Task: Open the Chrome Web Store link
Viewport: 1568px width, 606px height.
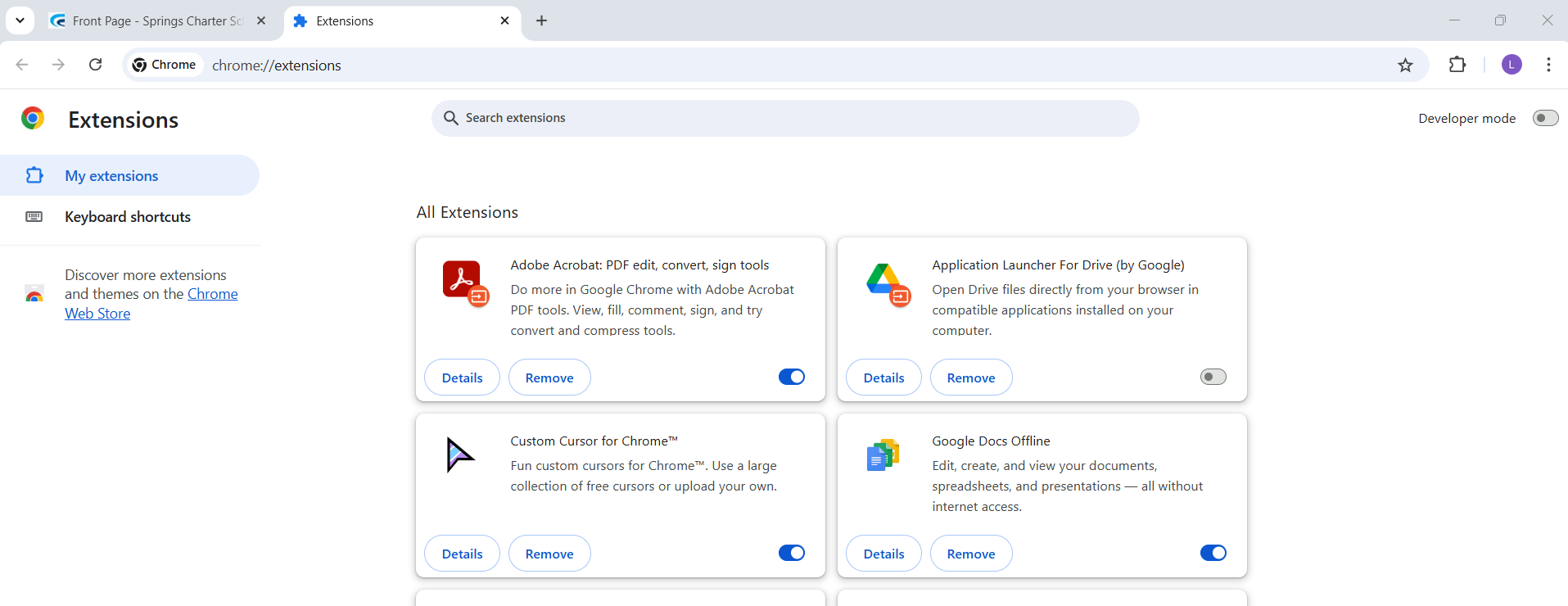Action: click(x=212, y=295)
